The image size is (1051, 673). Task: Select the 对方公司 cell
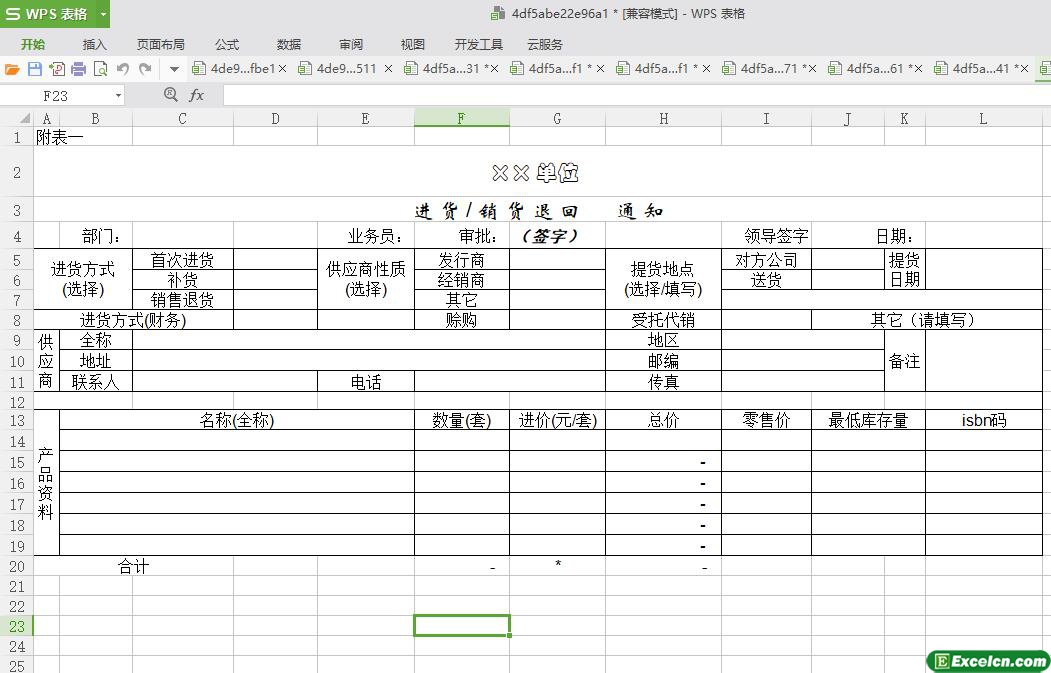766,259
